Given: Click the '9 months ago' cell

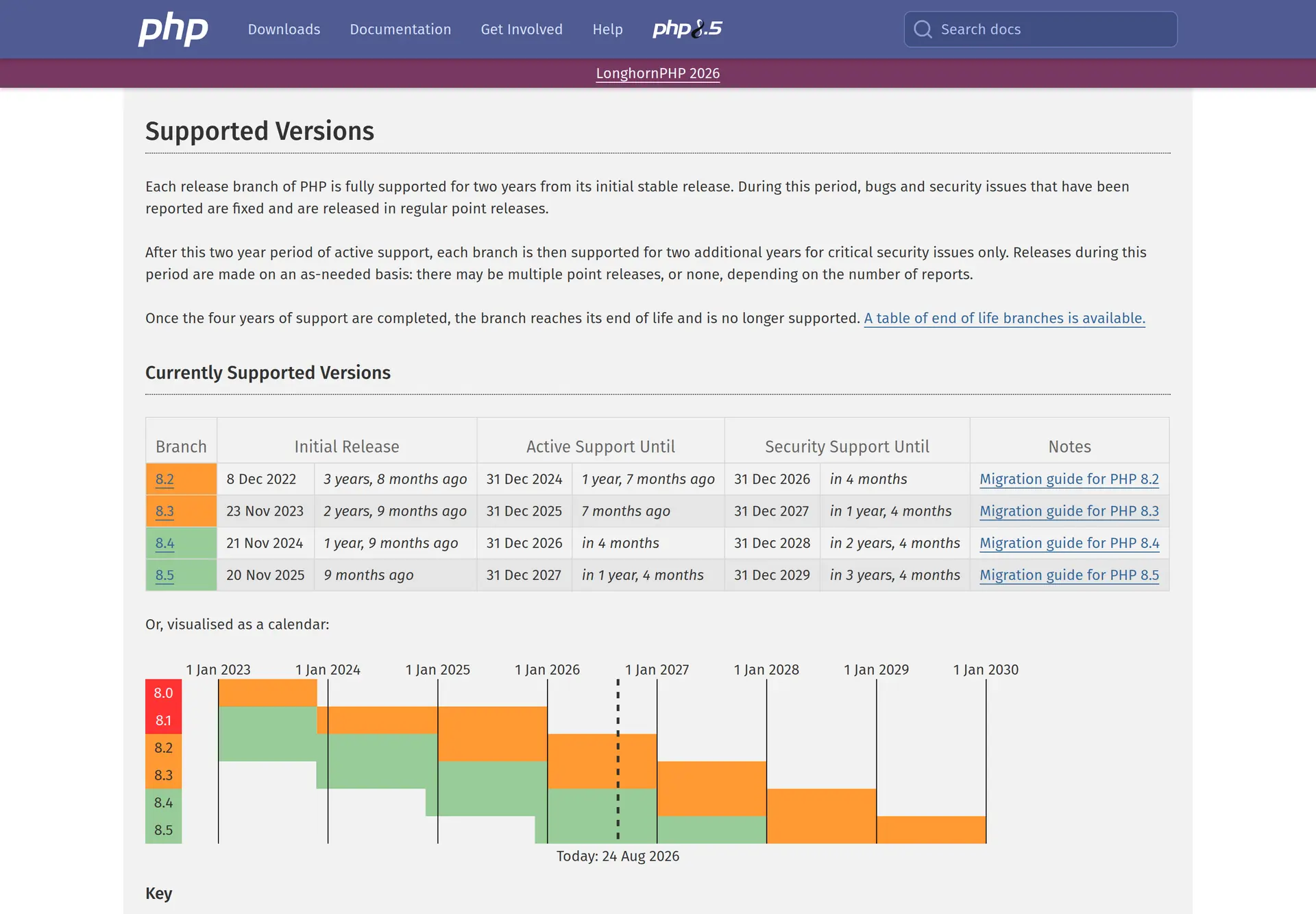Looking at the screenshot, I should tap(395, 575).
